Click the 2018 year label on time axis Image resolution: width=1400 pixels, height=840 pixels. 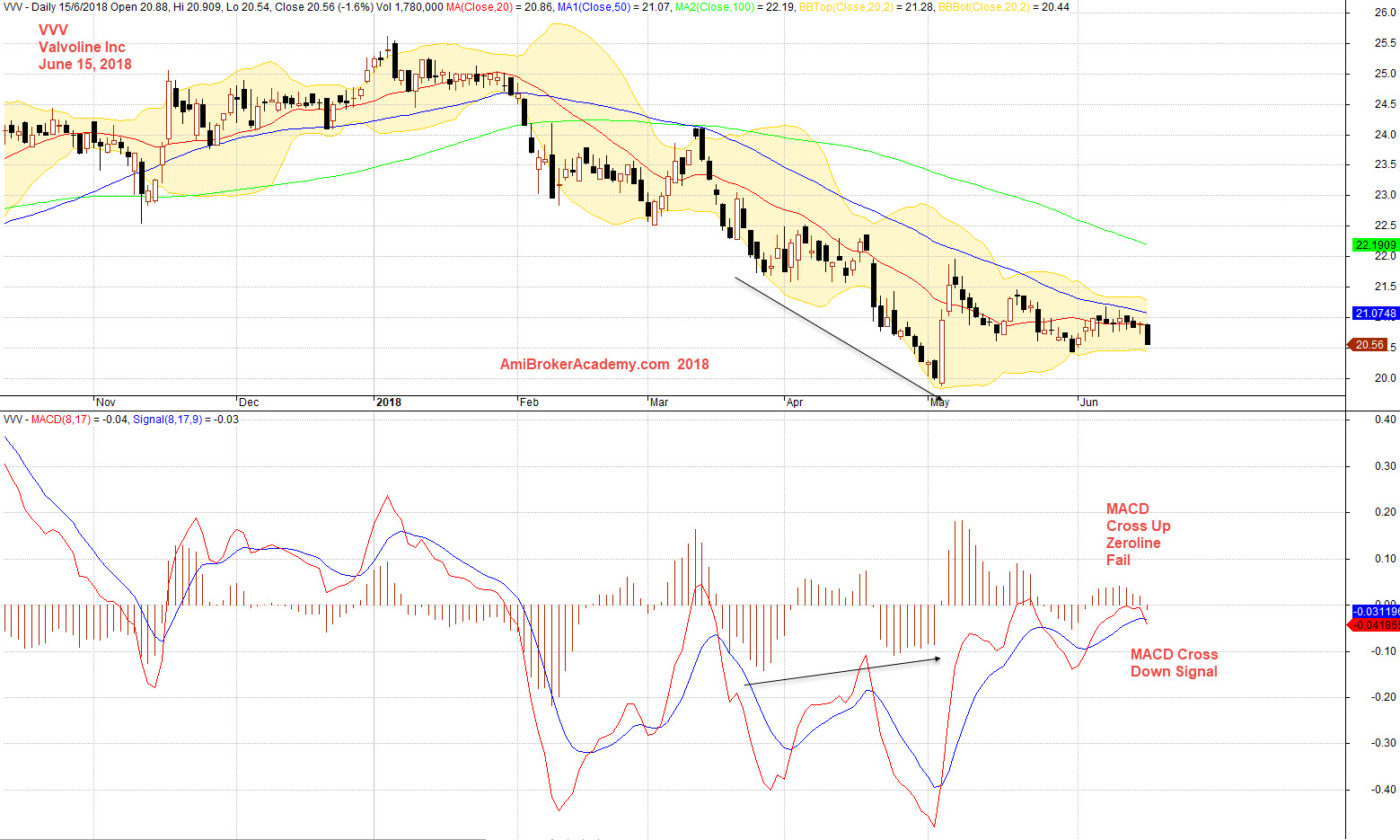click(x=389, y=402)
